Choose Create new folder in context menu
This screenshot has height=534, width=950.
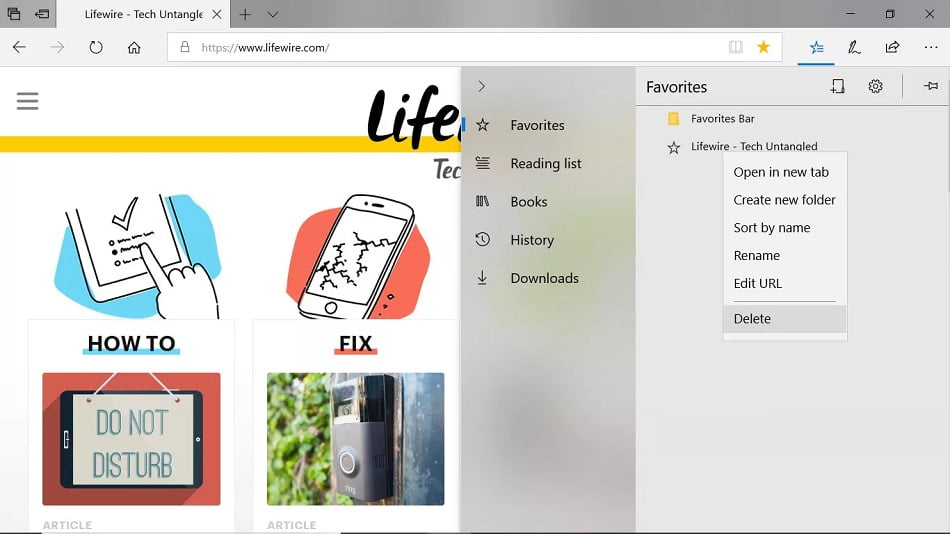pyautogui.click(x=785, y=200)
